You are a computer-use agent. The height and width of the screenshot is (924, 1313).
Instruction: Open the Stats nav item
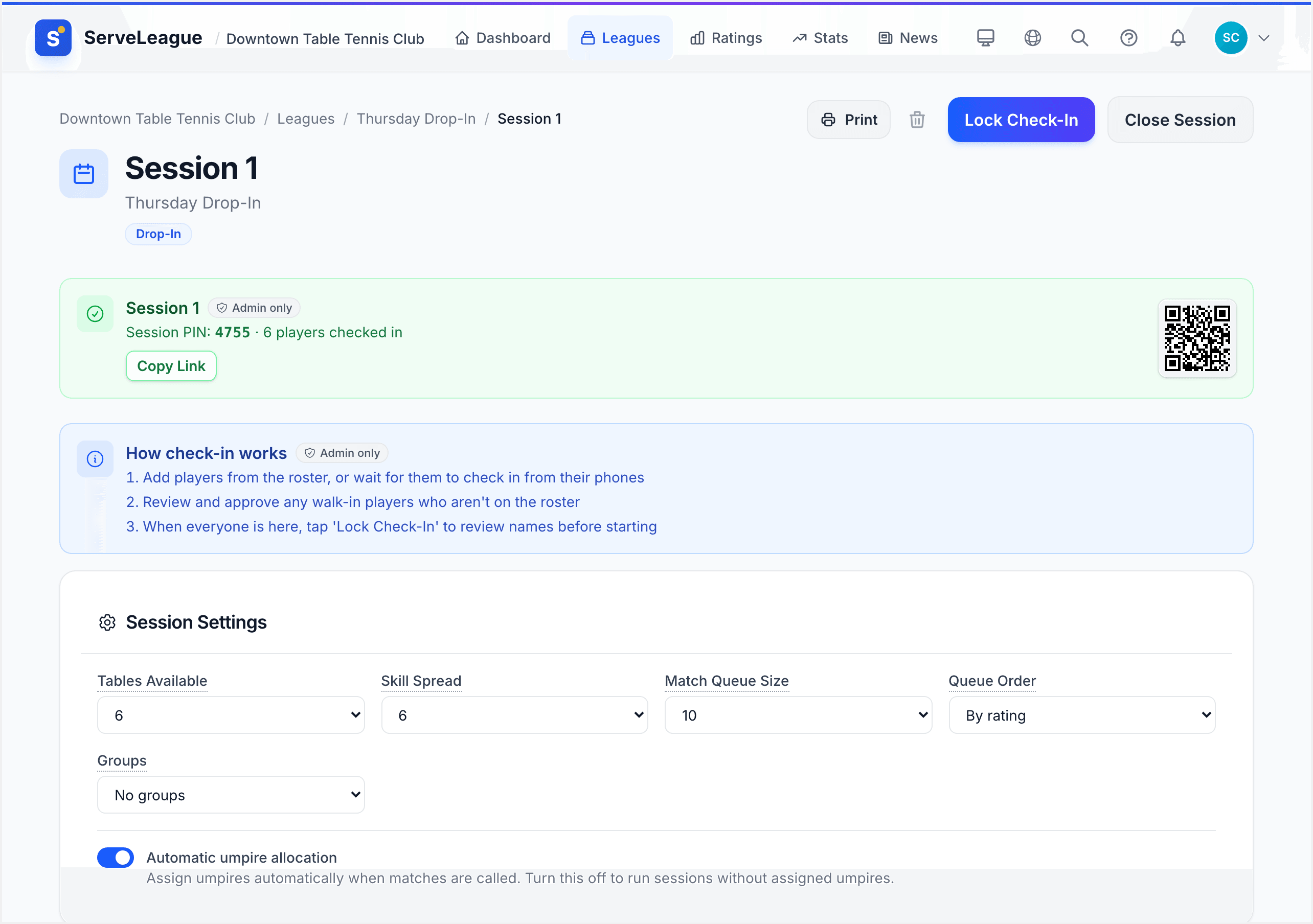[820, 38]
